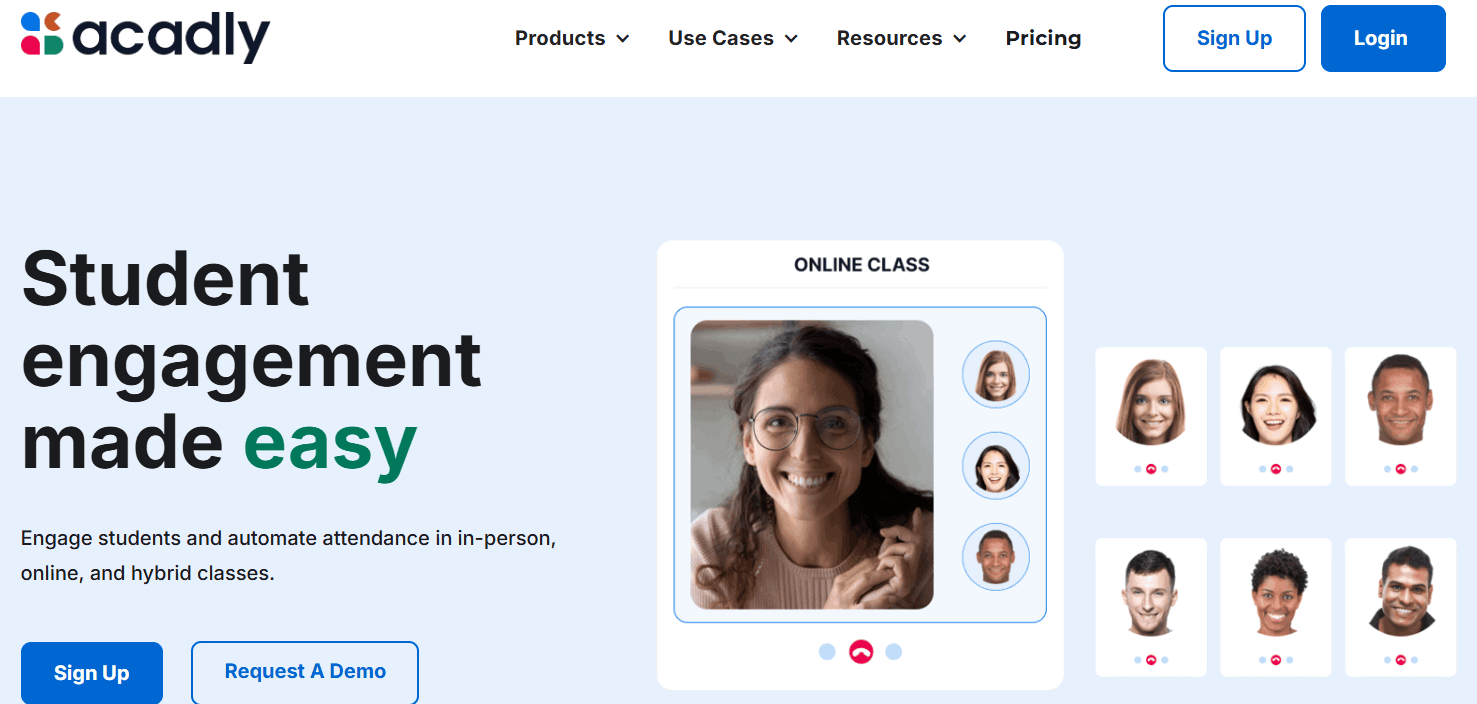Screen dimensions: 1477x704
Task: Click the chevron arrow beside Products
Action: coord(623,39)
